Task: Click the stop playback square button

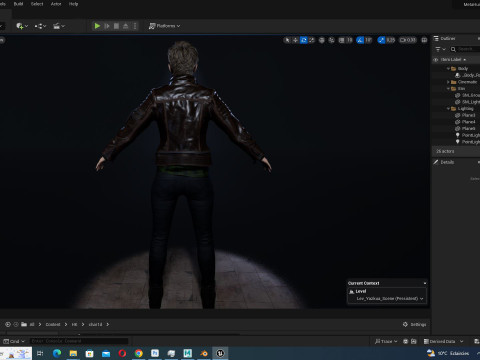Action: [x=116, y=26]
